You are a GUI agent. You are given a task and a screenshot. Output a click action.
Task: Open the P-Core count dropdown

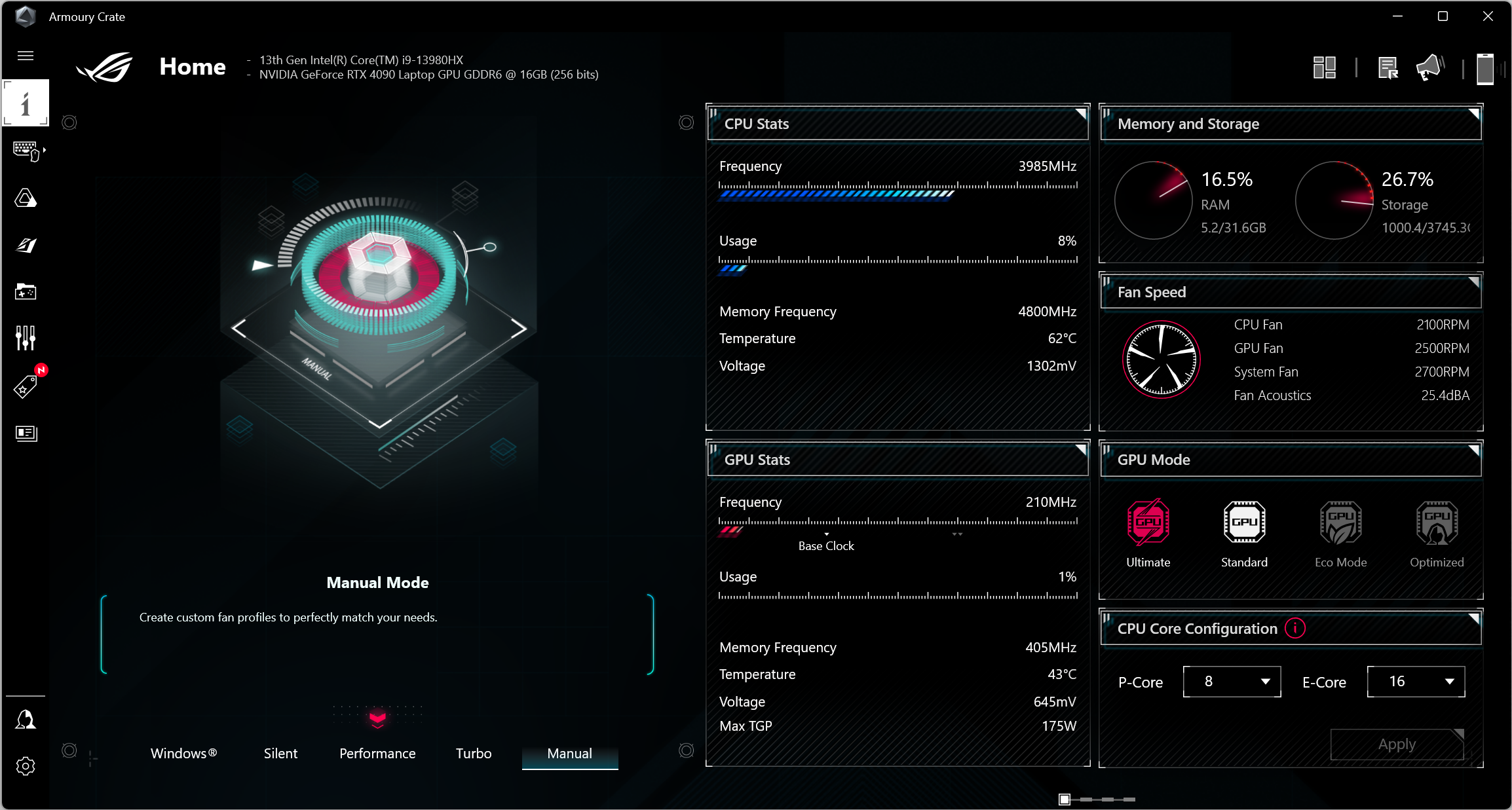point(1232,682)
